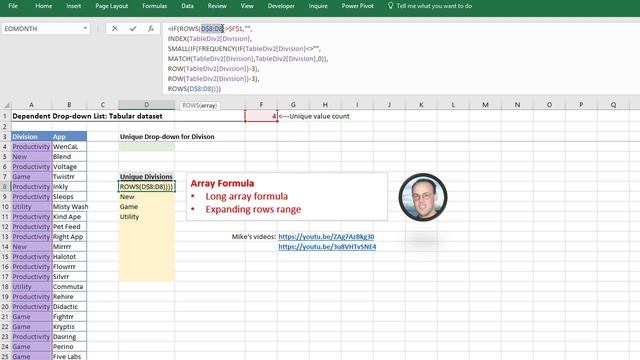The image size is (640, 360).
Task: Click Unique Drop-down for Divison heading
Action: tap(167, 137)
